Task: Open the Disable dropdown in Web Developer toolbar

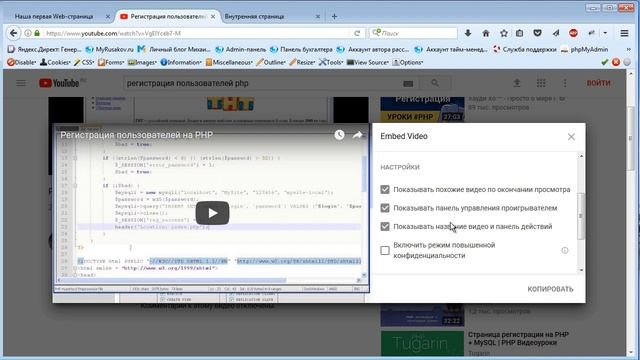Action: pos(22,62)
